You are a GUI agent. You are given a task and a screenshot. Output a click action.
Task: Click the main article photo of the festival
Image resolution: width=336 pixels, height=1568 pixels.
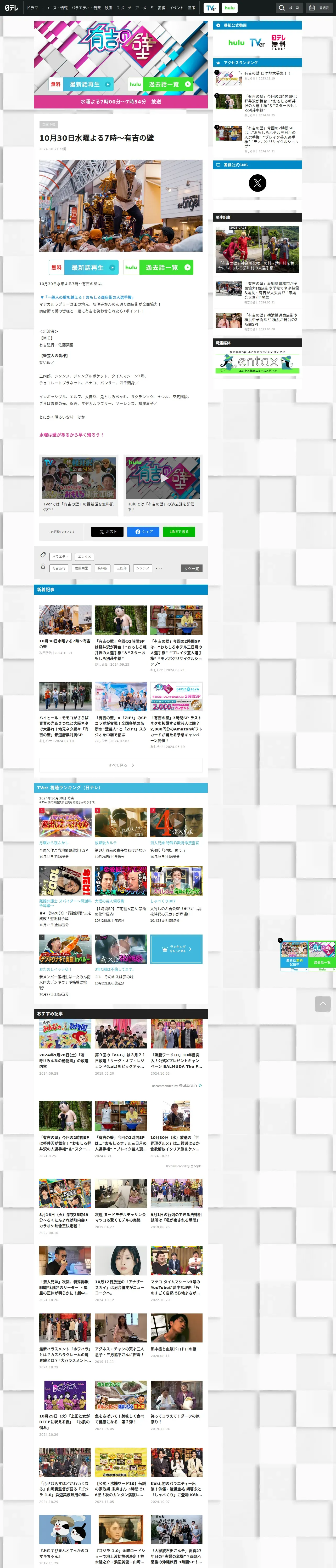coord(121,206)
